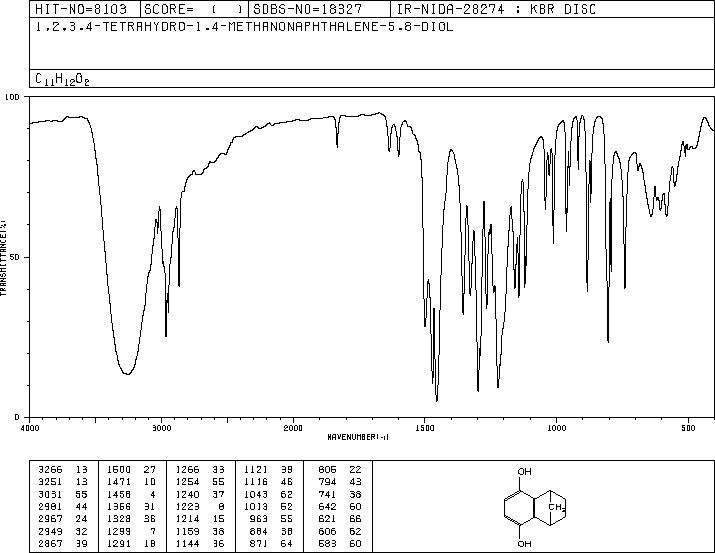Click the 3251 peak table entry
This screenshot has height=553, width=715.
[63, 482]
